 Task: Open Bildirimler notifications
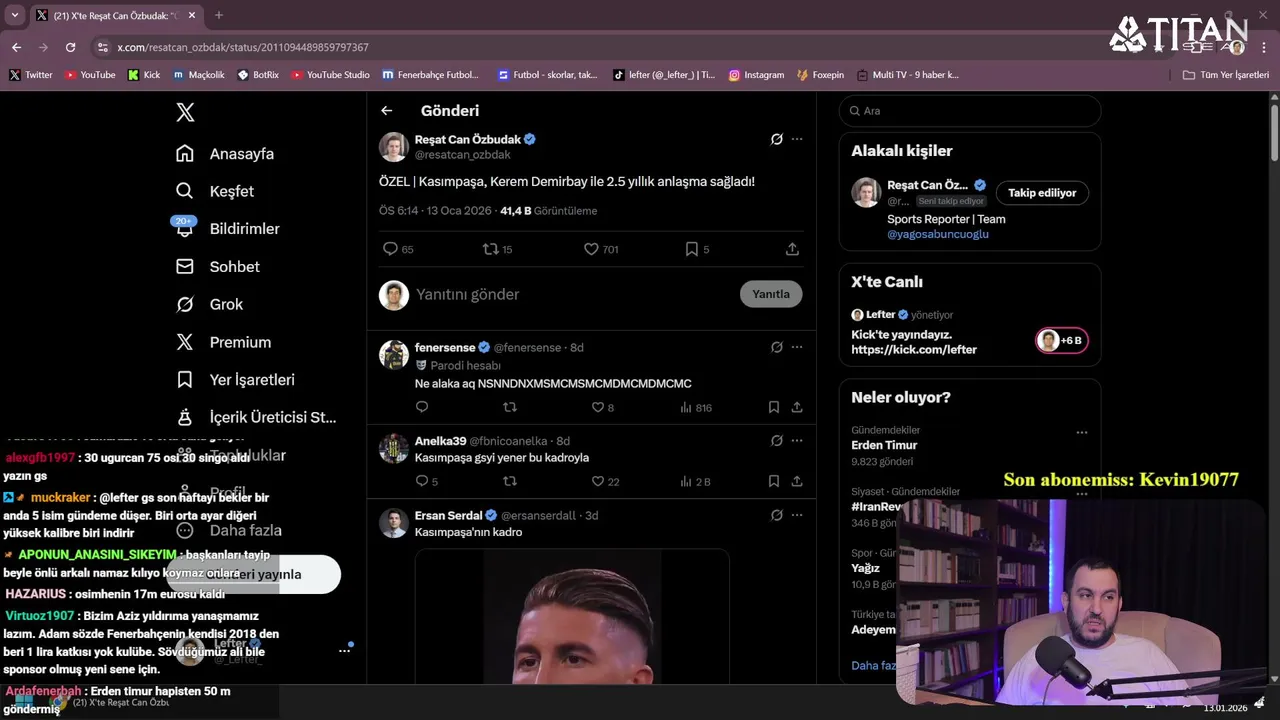pos(227,229)
